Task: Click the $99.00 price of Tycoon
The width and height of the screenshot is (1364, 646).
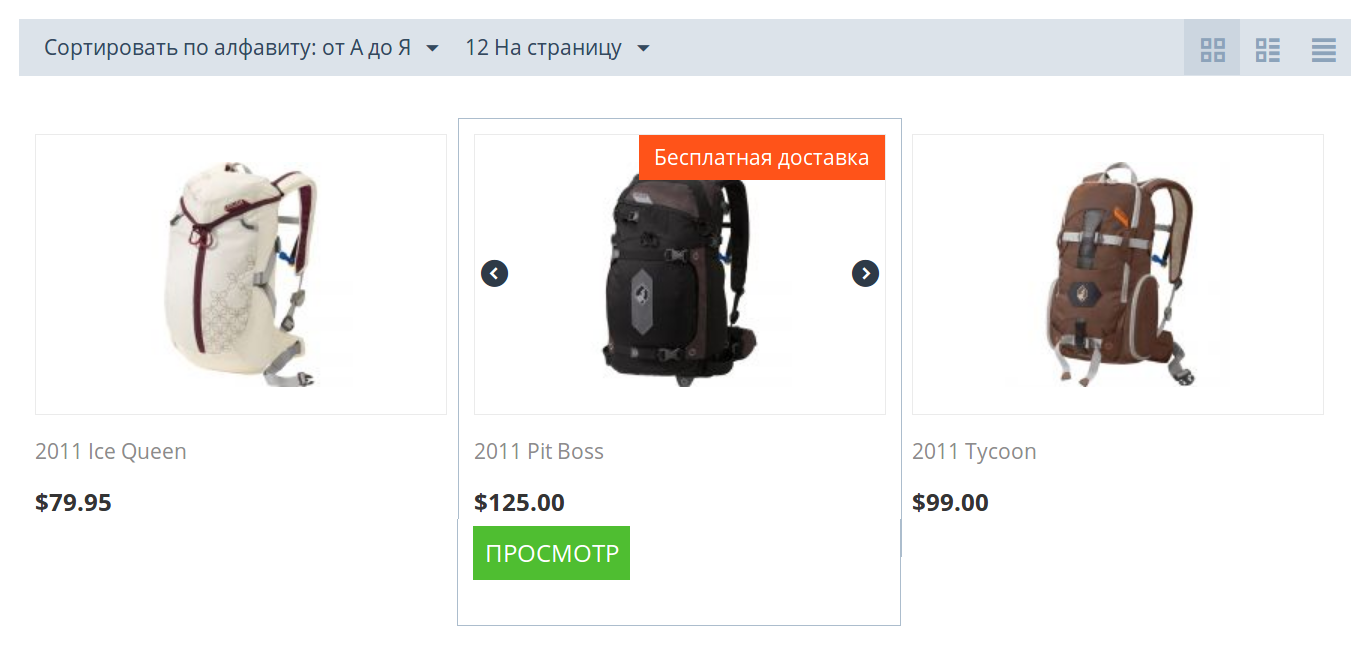Action: coord(950,502)
